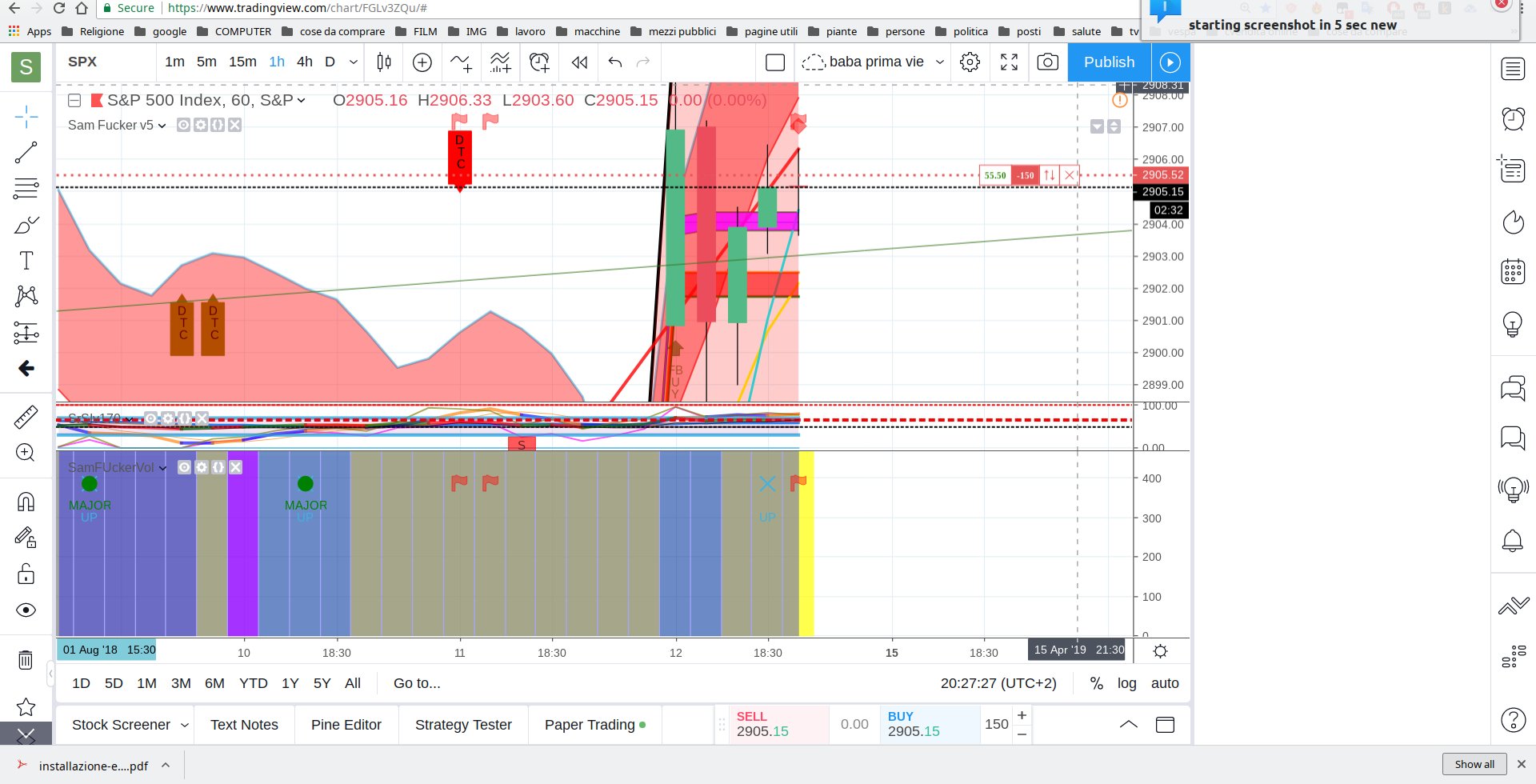Enter fullscreen chart mode
The width and height of the screenshot is (1536, 784).
1010,62
